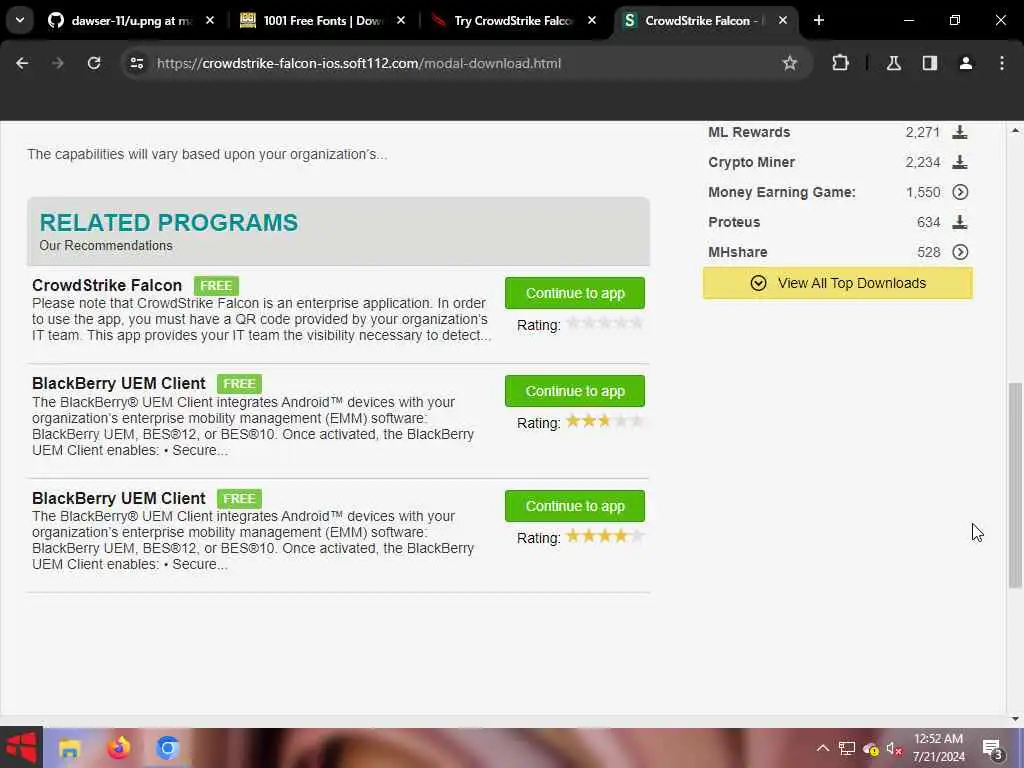The height and width of the screenshot is (768, 1024).
Task: Click the muted volume tray icon
Action: coord(894,749)
